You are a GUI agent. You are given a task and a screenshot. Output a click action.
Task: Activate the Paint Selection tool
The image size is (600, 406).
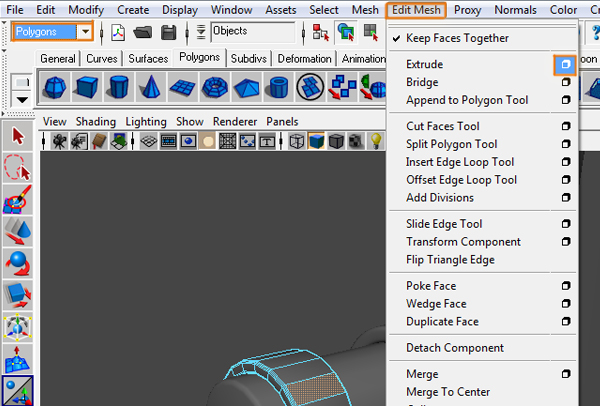18,200
